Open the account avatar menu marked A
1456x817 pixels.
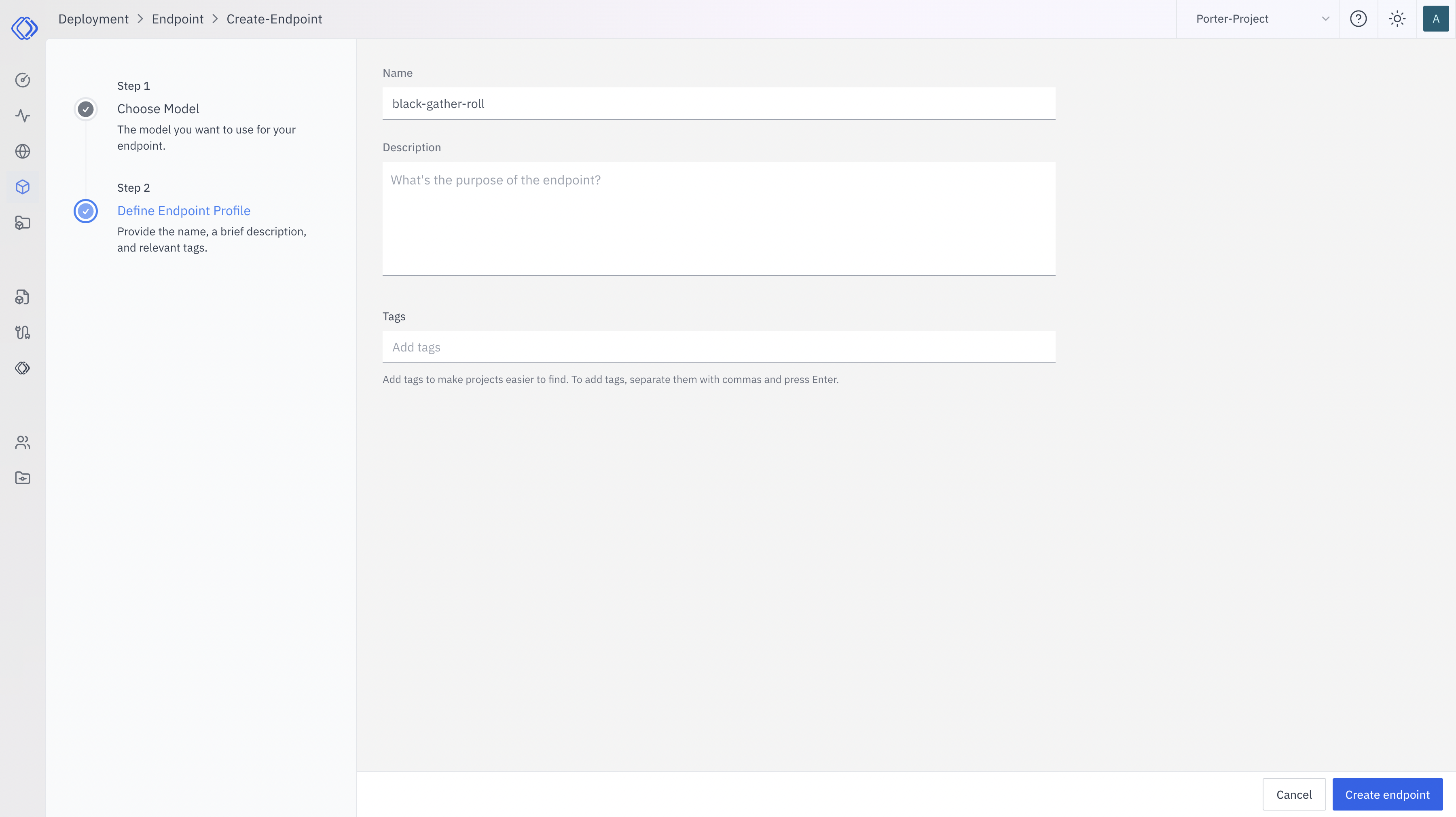click(1436, 19)
